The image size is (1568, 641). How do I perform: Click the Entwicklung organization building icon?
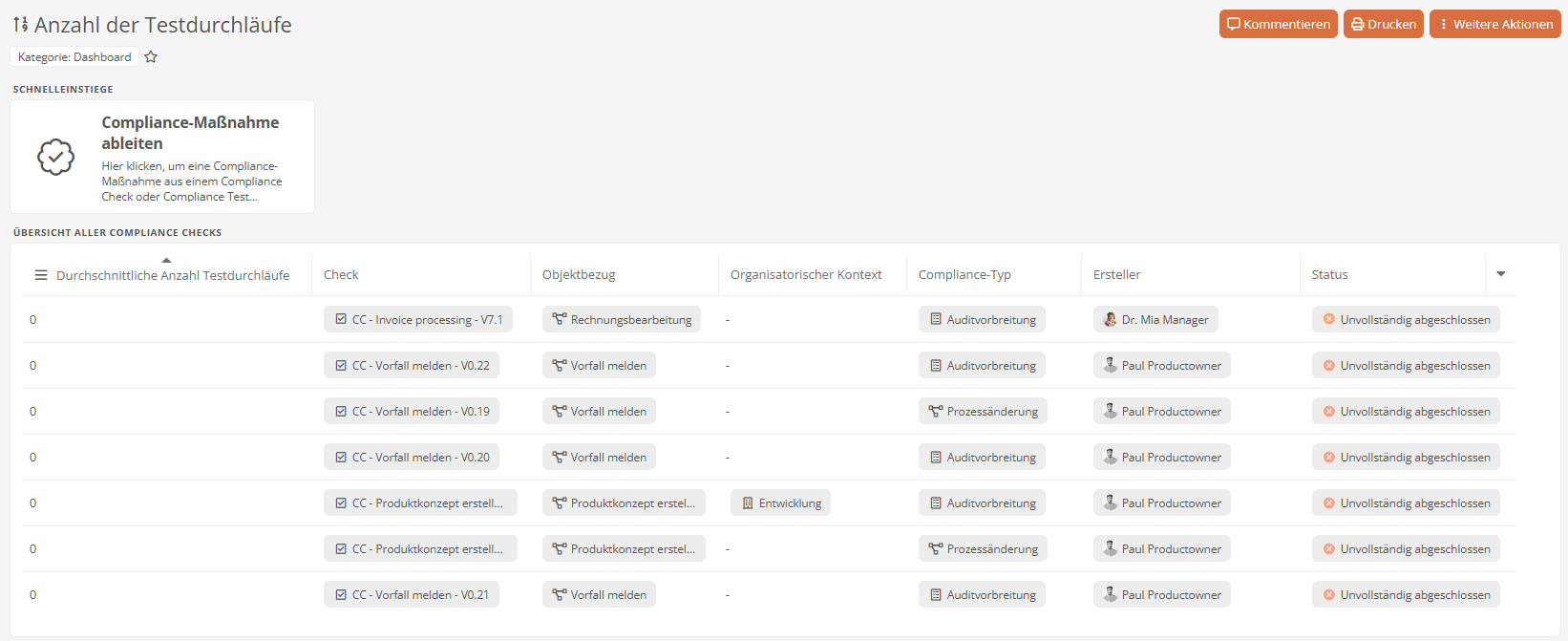click(x=748, y=503)
